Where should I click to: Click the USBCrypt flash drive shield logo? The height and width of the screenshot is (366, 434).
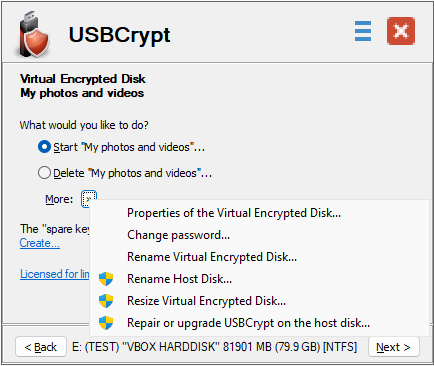pos(34,34)
